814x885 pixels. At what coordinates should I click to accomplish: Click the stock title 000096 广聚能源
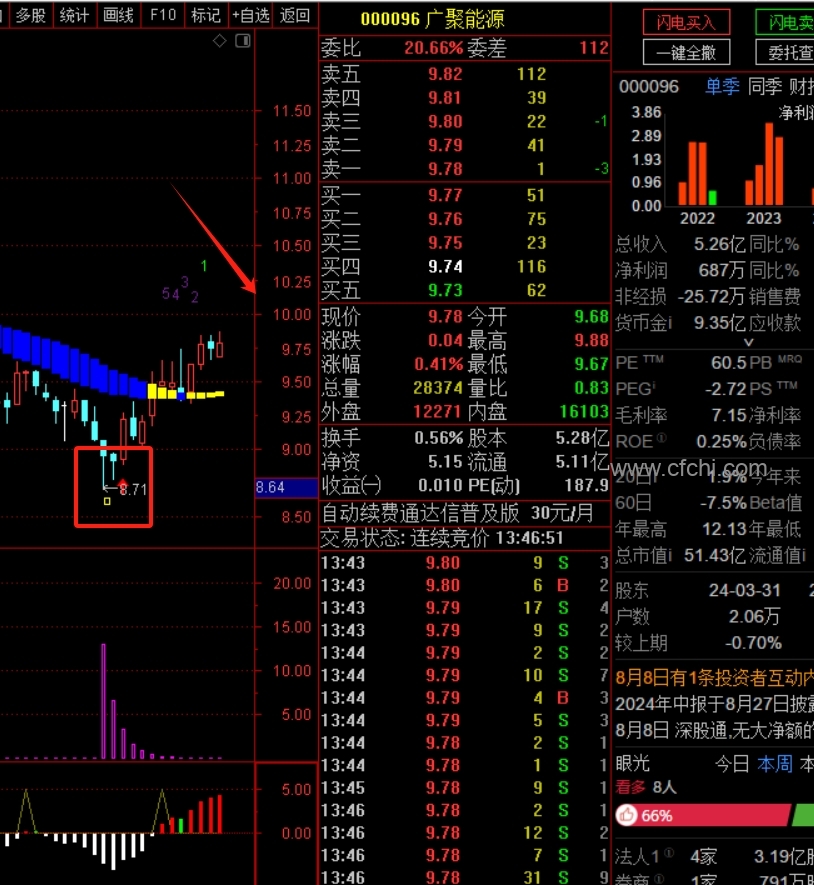tap(432, 19)
